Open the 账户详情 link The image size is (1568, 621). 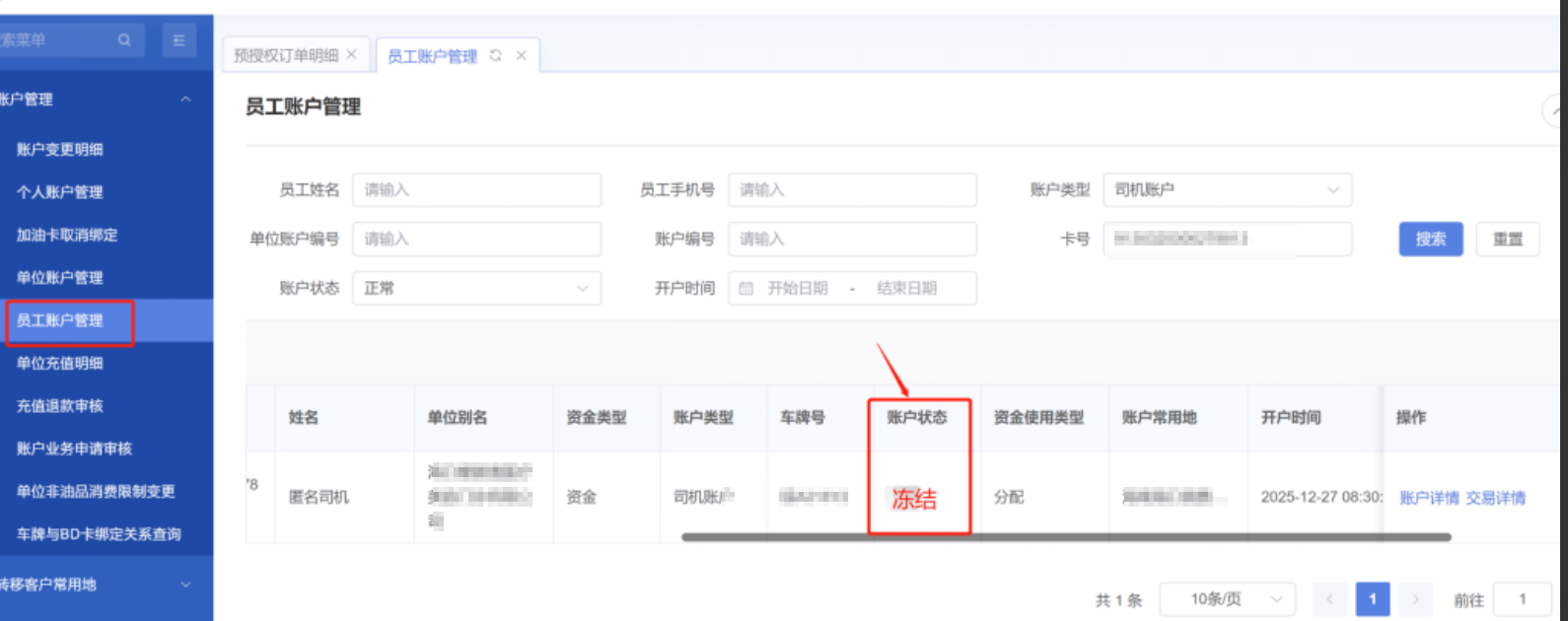[x=1429, y=498]
